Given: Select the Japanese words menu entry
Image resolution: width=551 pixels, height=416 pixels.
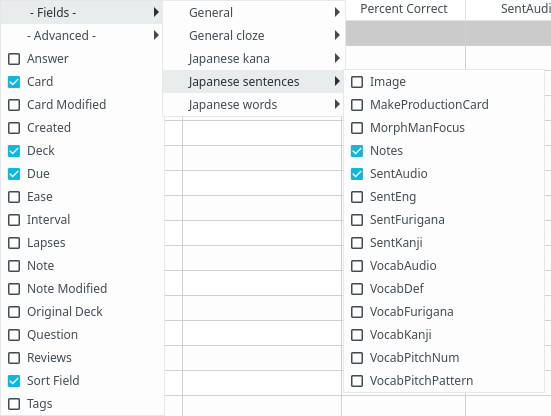Looking at the screenshot, I should [x=253, y=105].
